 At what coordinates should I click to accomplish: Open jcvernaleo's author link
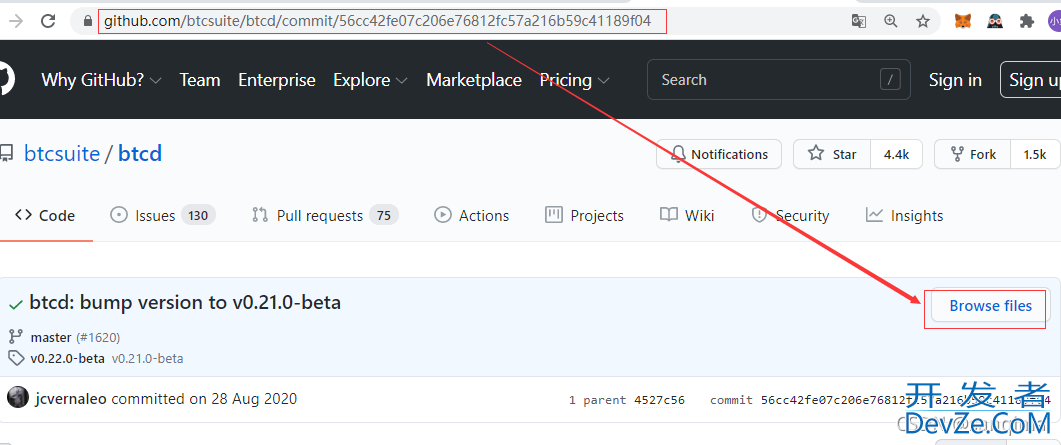[70, 399]
